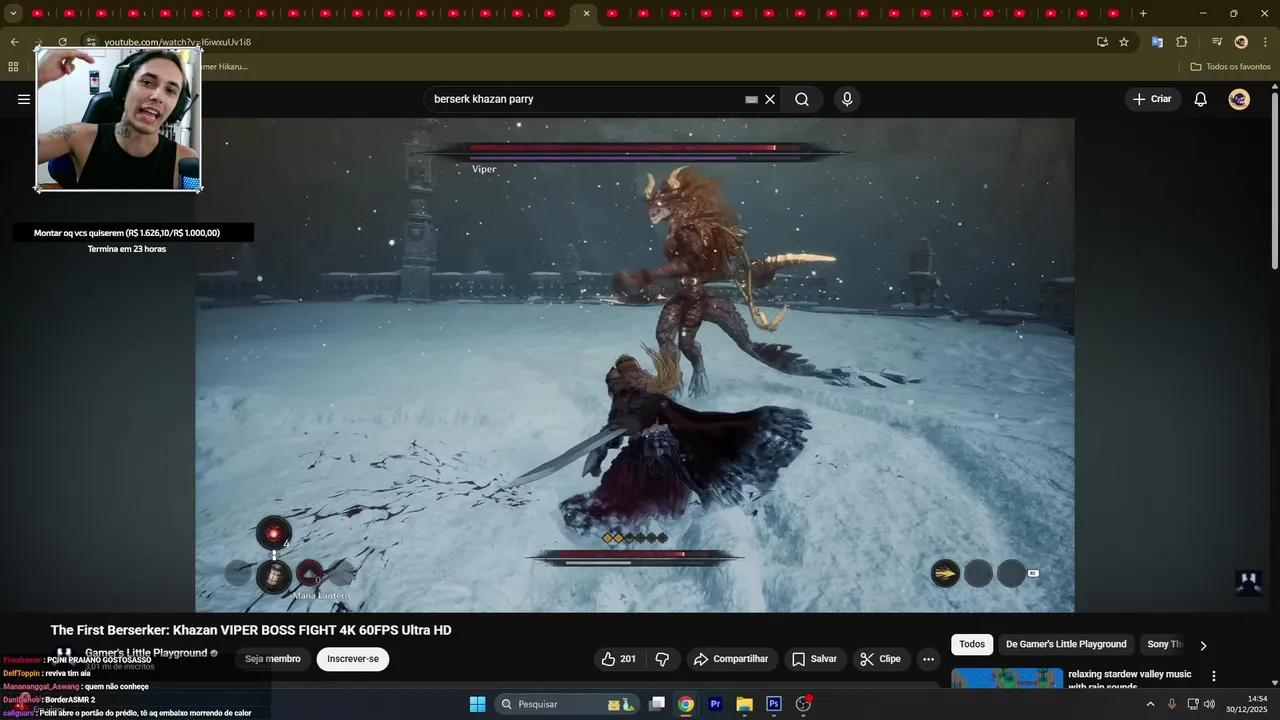Open the Todos os favoritos folder
The height and width of the screenshot is (720, 1280).
coord(1230,67)
